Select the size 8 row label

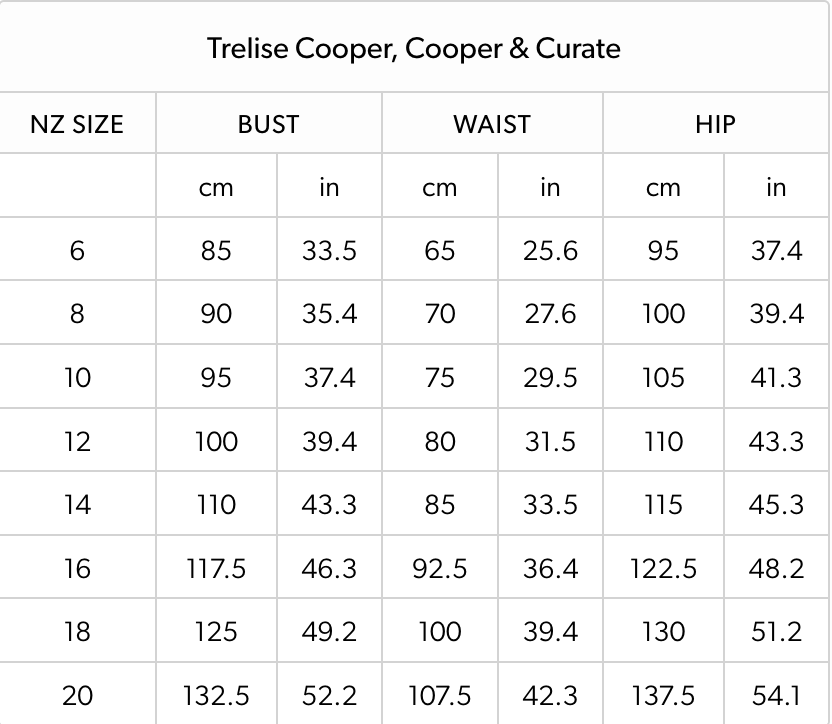(77, 314)
